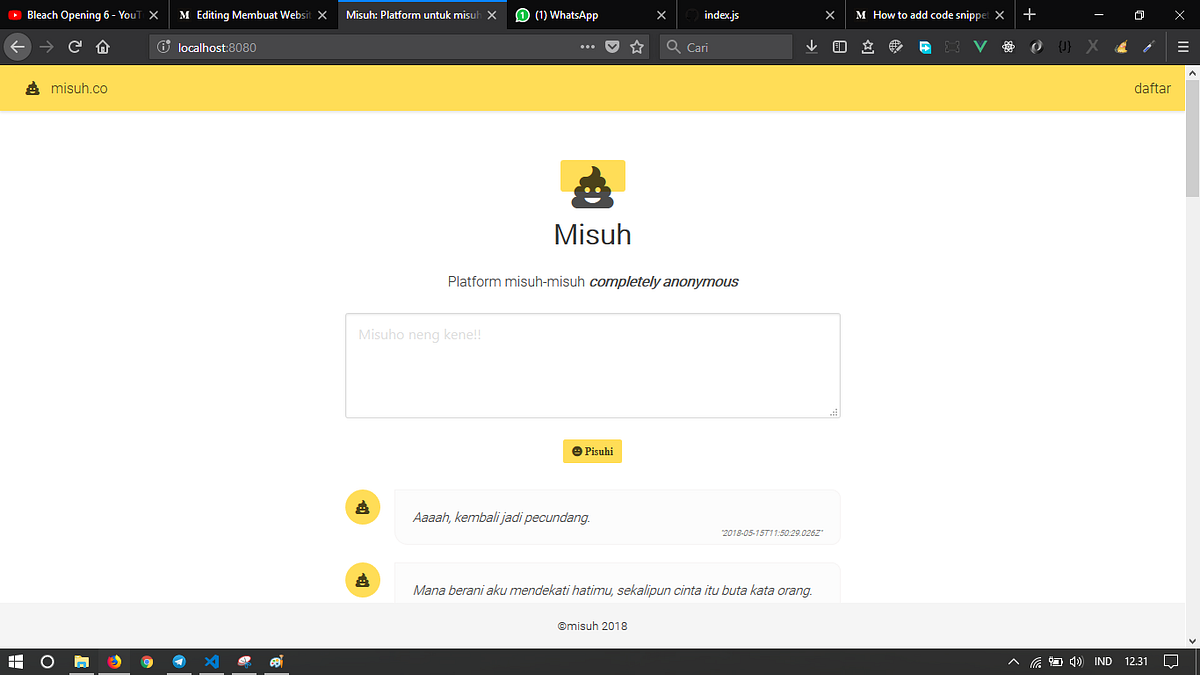Click the Misuho neng kene text area

[x=592, y=363]
